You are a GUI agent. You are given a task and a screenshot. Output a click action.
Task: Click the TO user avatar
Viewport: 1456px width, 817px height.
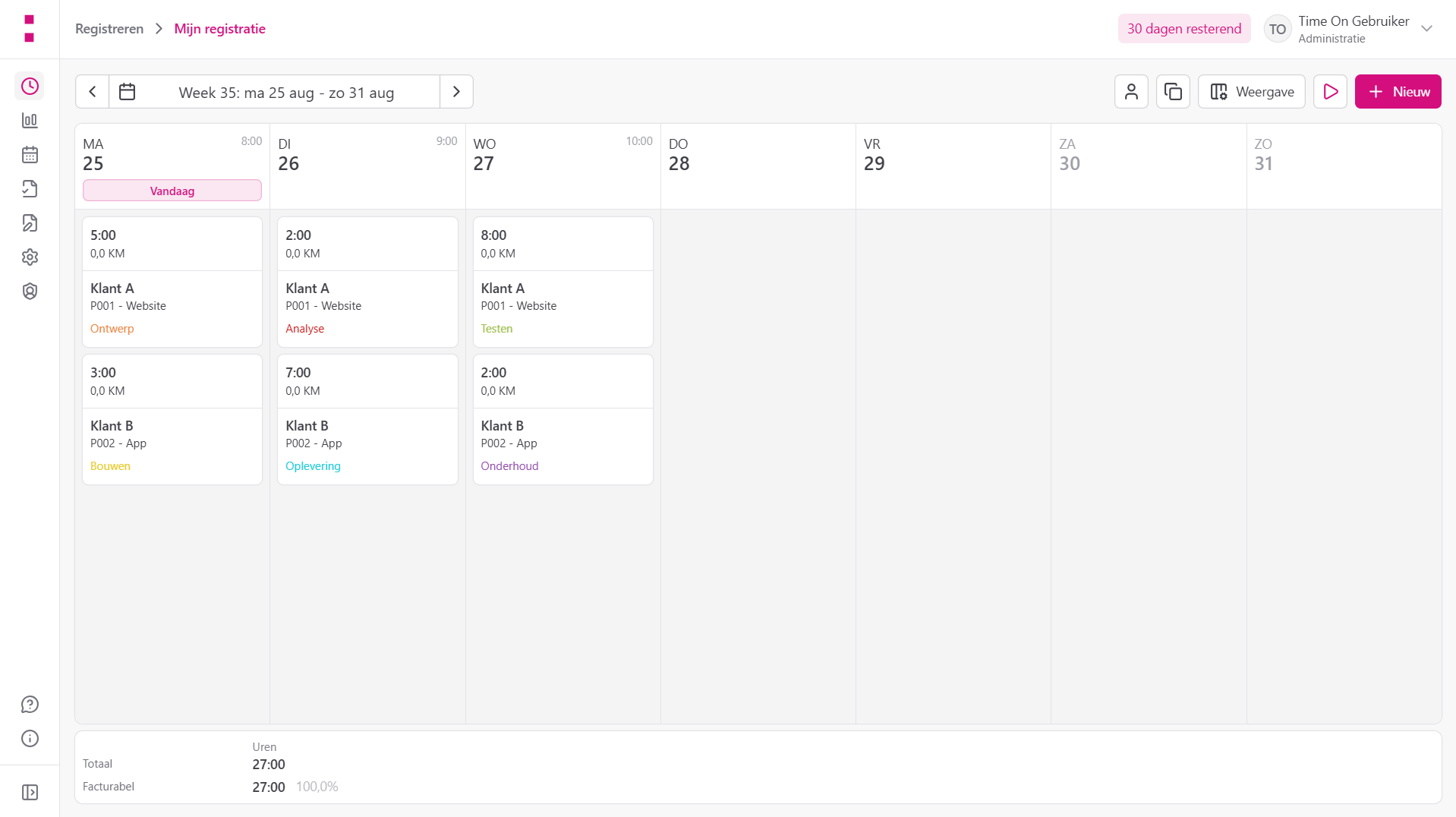(x=1277, y=30)
